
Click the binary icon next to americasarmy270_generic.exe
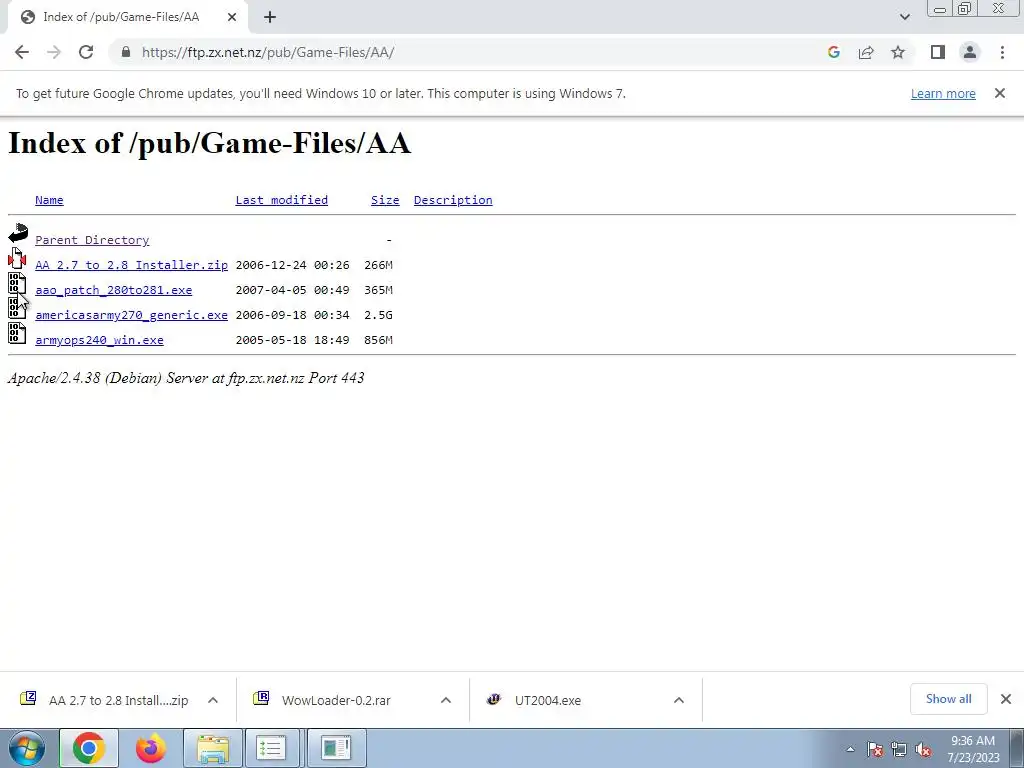[x=17, y=308]
